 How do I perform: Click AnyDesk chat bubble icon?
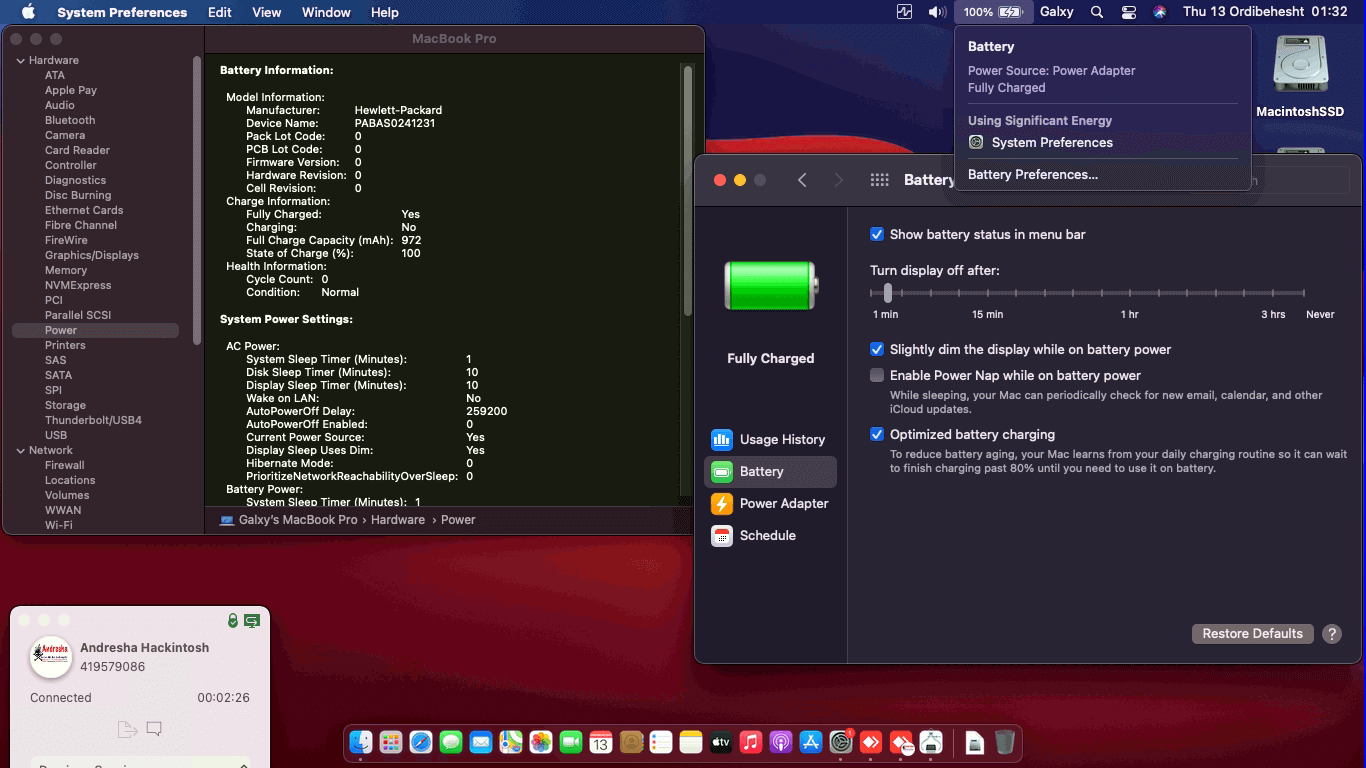pos(154,729)
